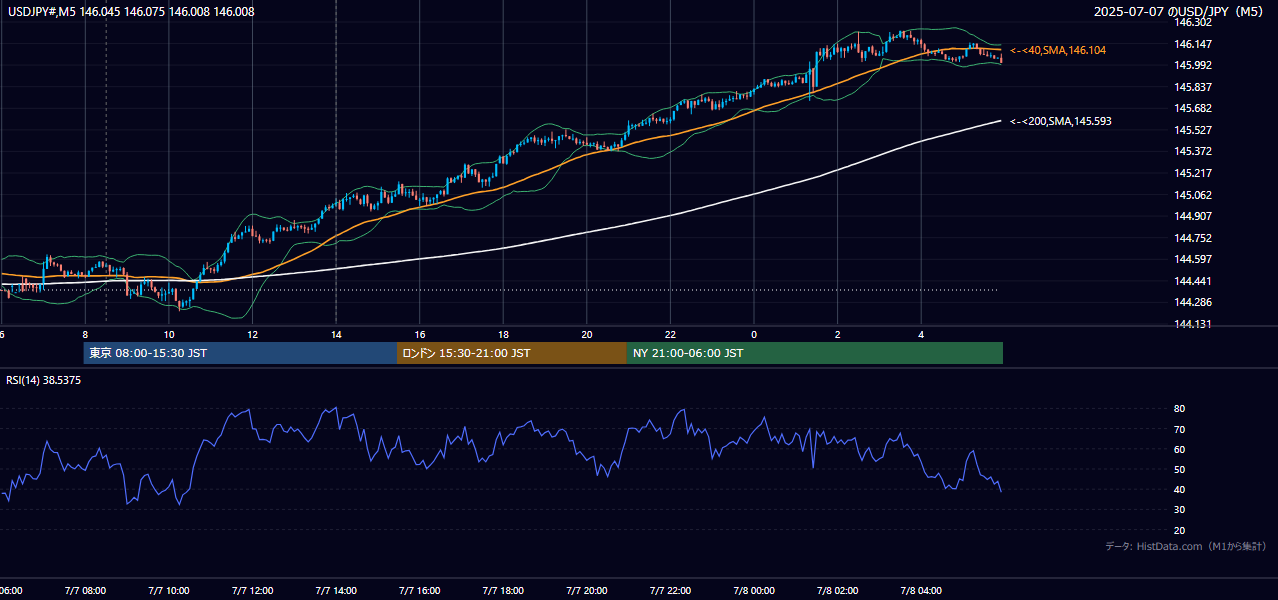Select the ロンドン 15:30-21:00 JST session bar
The image size is (1278, 600).
512,353
